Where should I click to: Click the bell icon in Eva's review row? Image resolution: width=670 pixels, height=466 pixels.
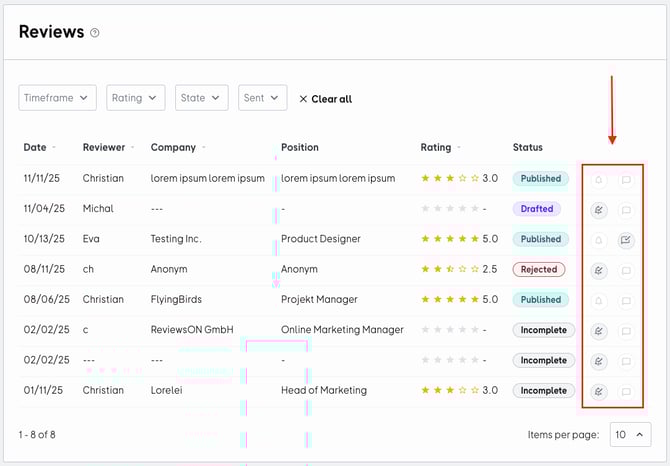click(599, 240)
